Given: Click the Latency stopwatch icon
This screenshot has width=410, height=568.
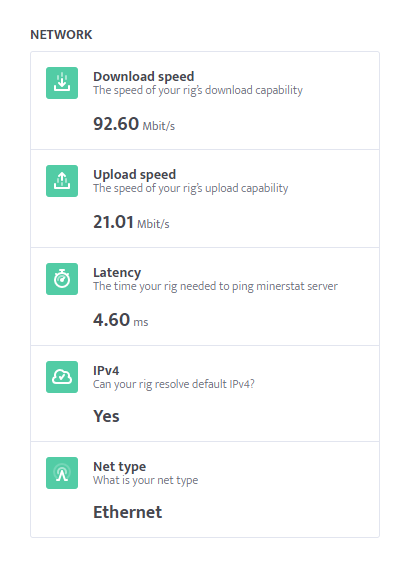Looking at the screenshot, I should 62,279.
